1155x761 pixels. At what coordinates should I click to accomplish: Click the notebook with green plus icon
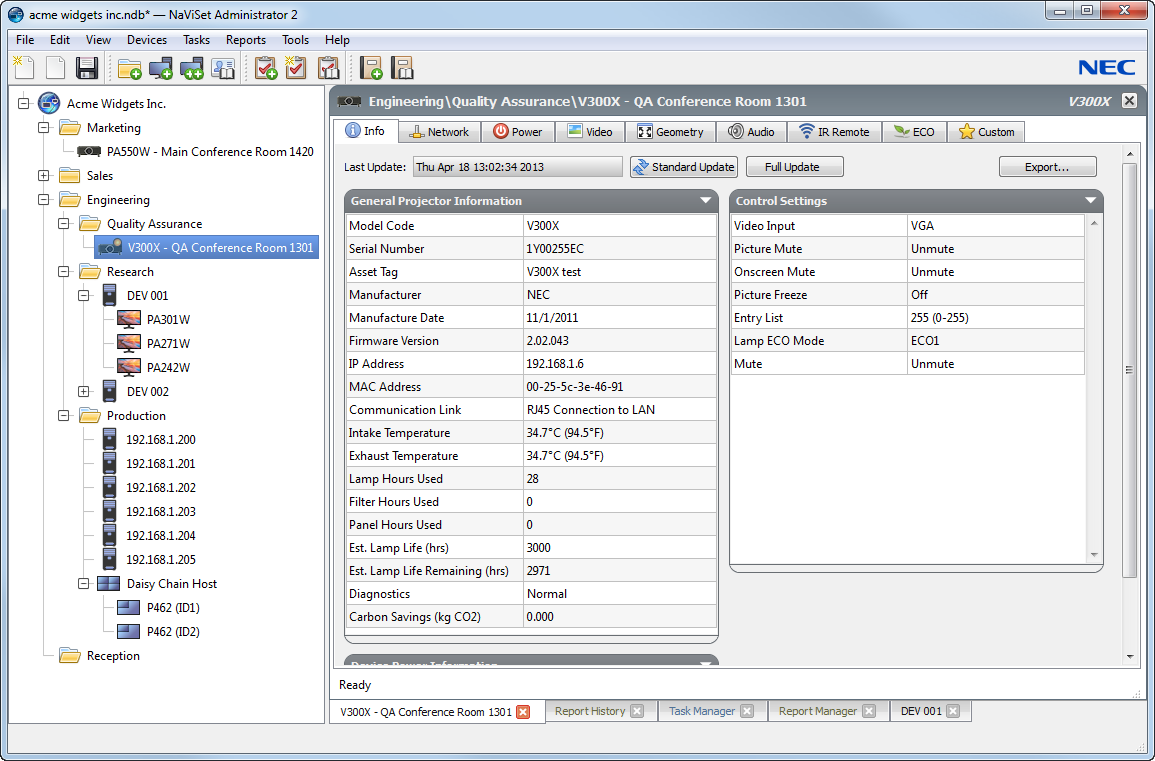[371, 68]
